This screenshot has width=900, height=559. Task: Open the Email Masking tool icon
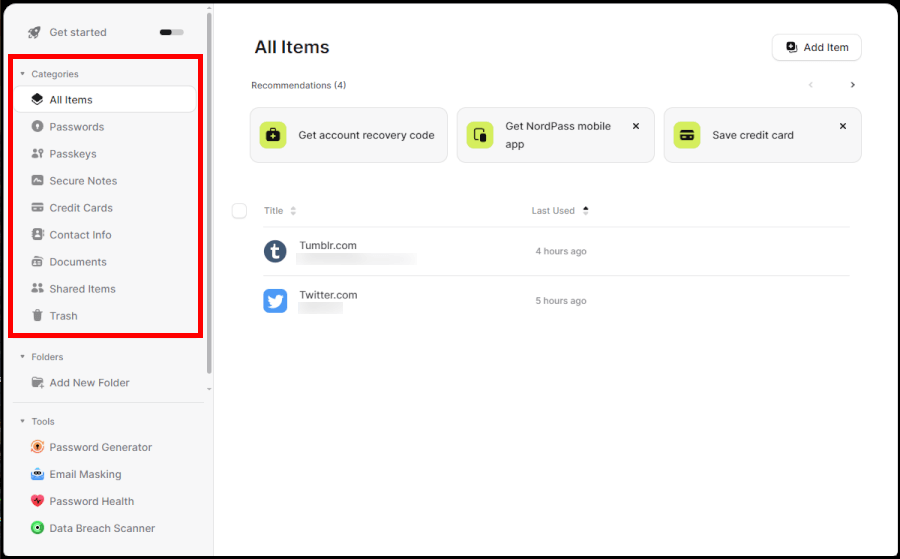tap(38, 474)
